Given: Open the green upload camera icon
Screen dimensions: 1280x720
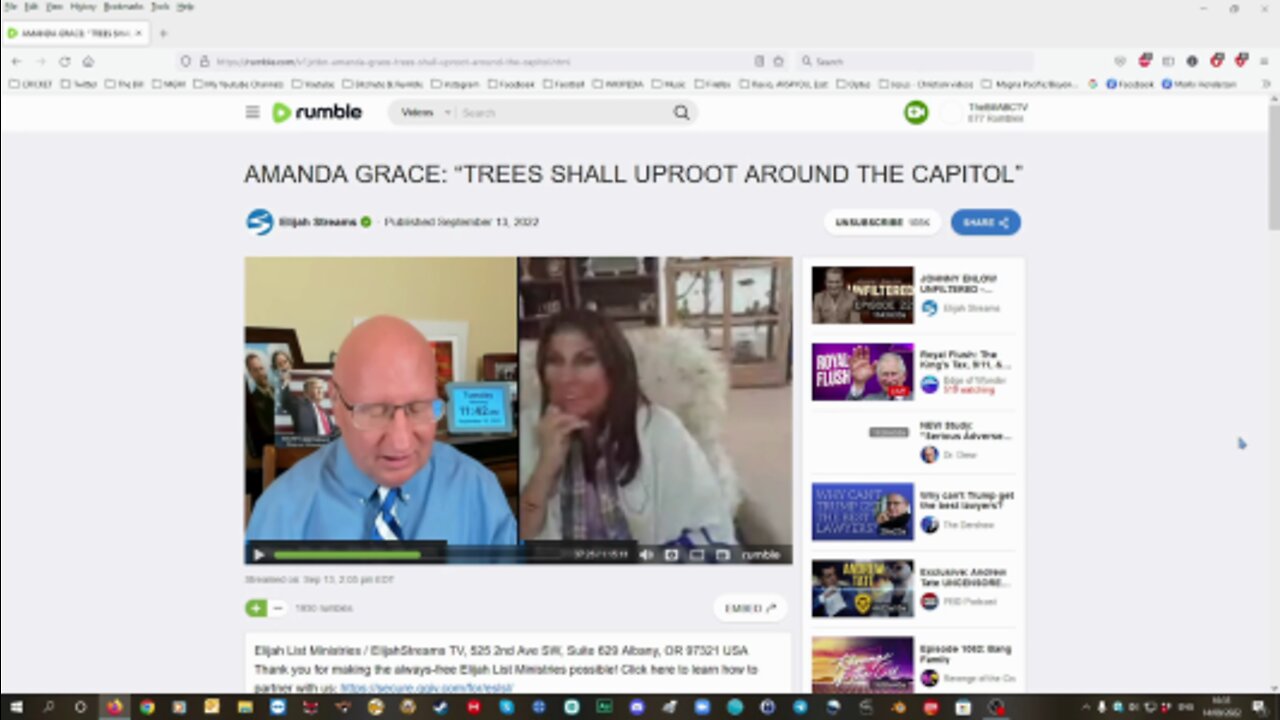Looking at the screenshot, I should [x=916, y=113].
